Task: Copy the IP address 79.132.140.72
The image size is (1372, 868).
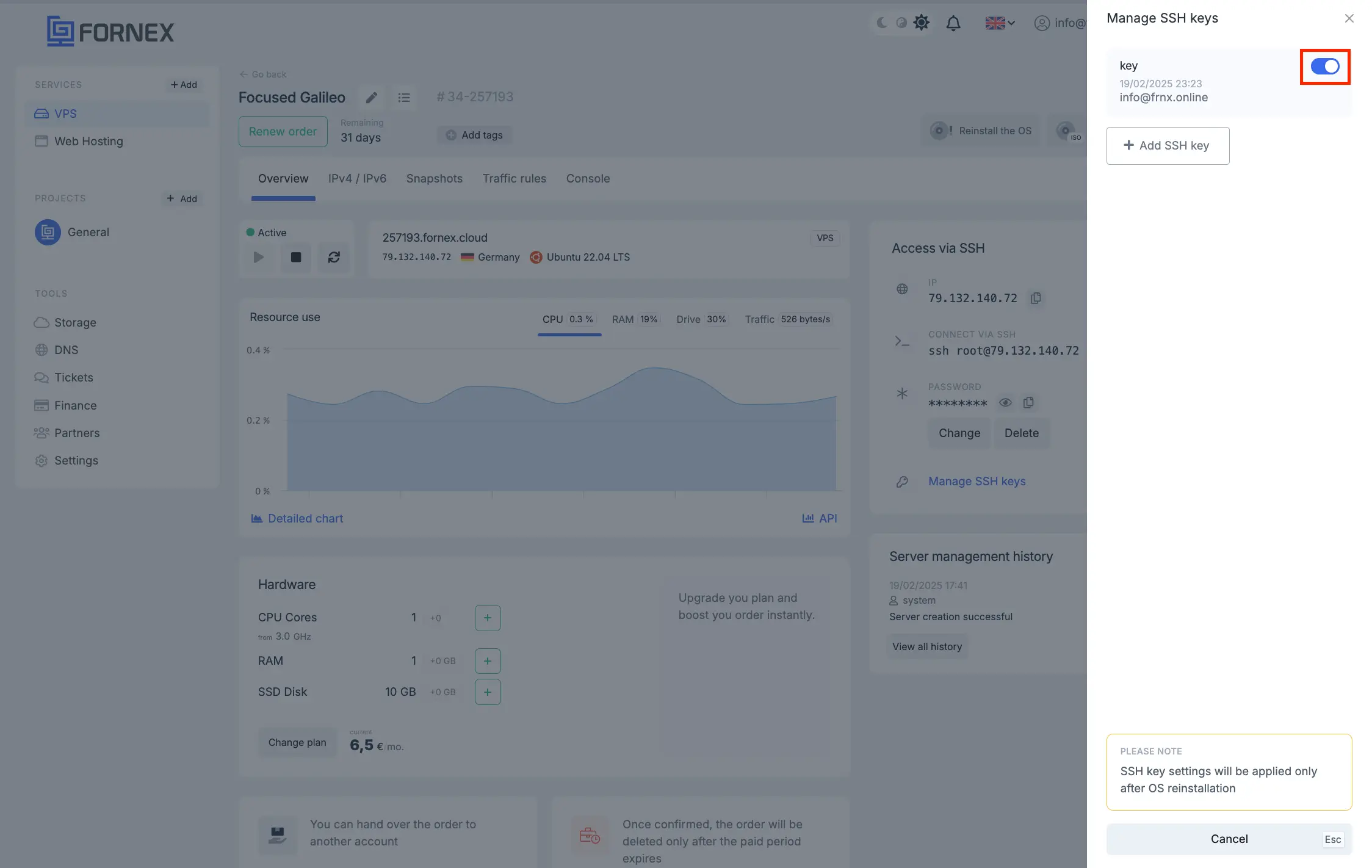Action: (1035, 298)
